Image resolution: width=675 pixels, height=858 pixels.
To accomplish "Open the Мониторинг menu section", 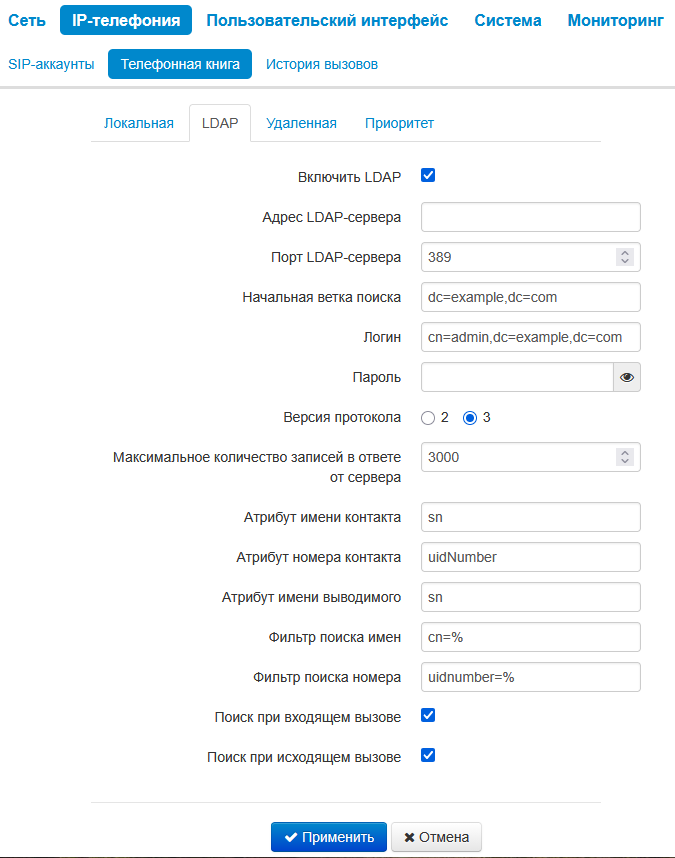I will (x=615, y=20).
